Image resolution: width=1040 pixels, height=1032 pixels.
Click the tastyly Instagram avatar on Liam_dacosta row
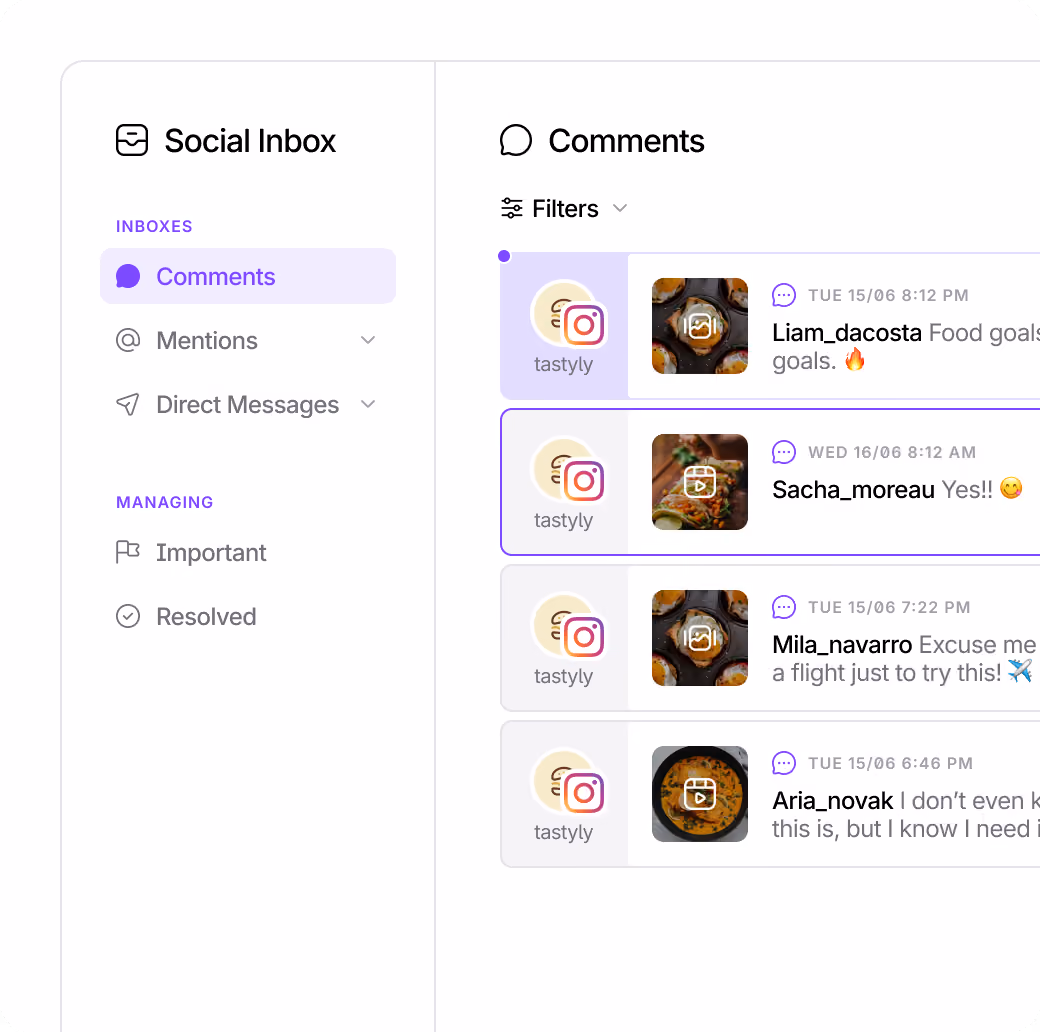[x=568, y=314]
